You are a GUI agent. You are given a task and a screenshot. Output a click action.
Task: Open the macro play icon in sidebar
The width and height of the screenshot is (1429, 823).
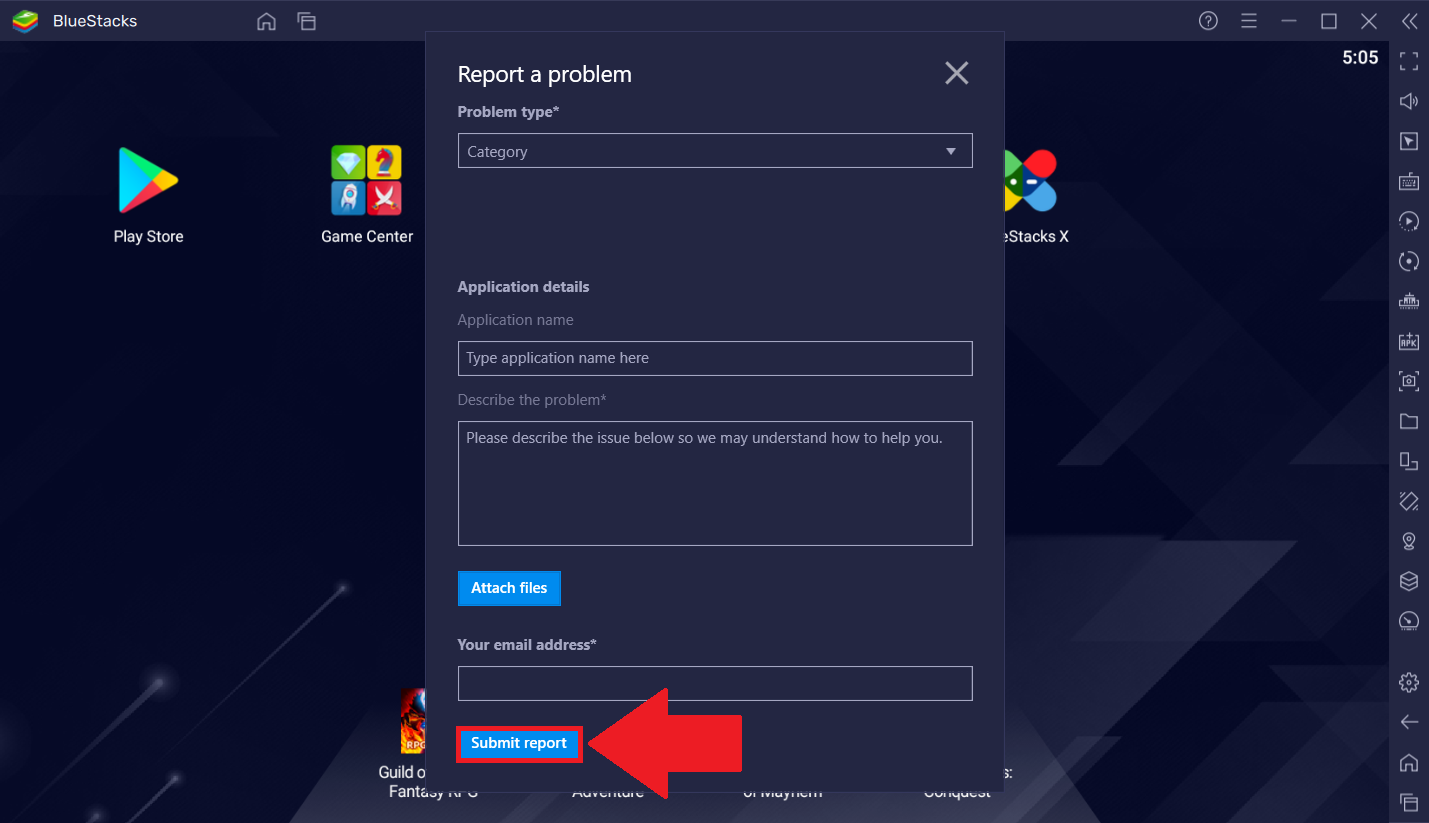pos(1409,221)
